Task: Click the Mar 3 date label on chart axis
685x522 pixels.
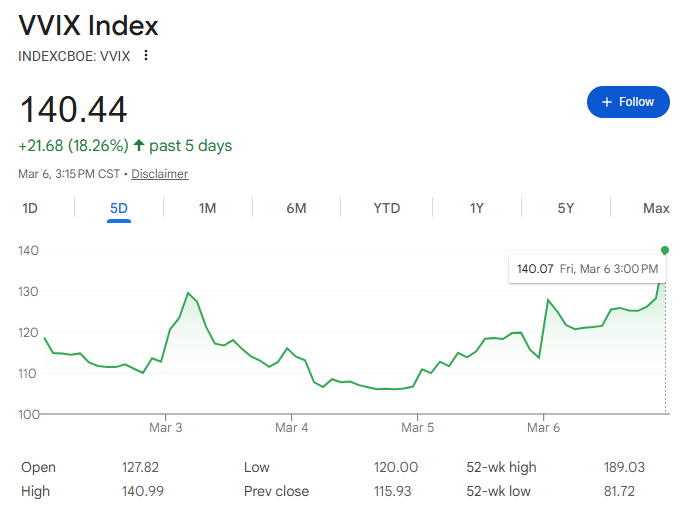Action: [165, 428]
